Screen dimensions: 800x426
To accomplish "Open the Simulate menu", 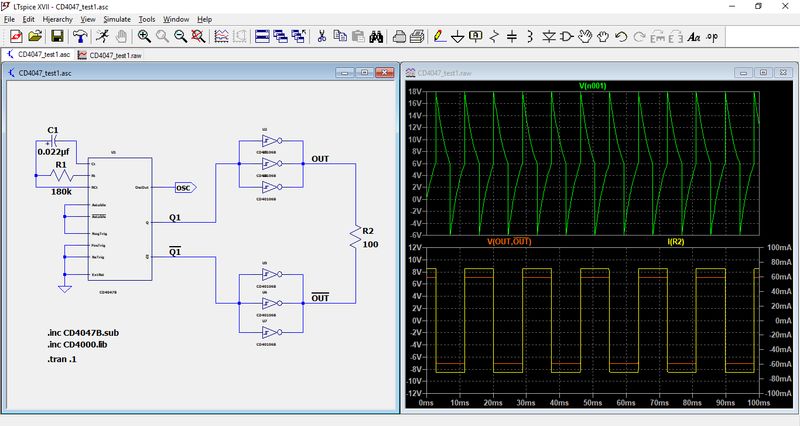I will pos(117,19).
